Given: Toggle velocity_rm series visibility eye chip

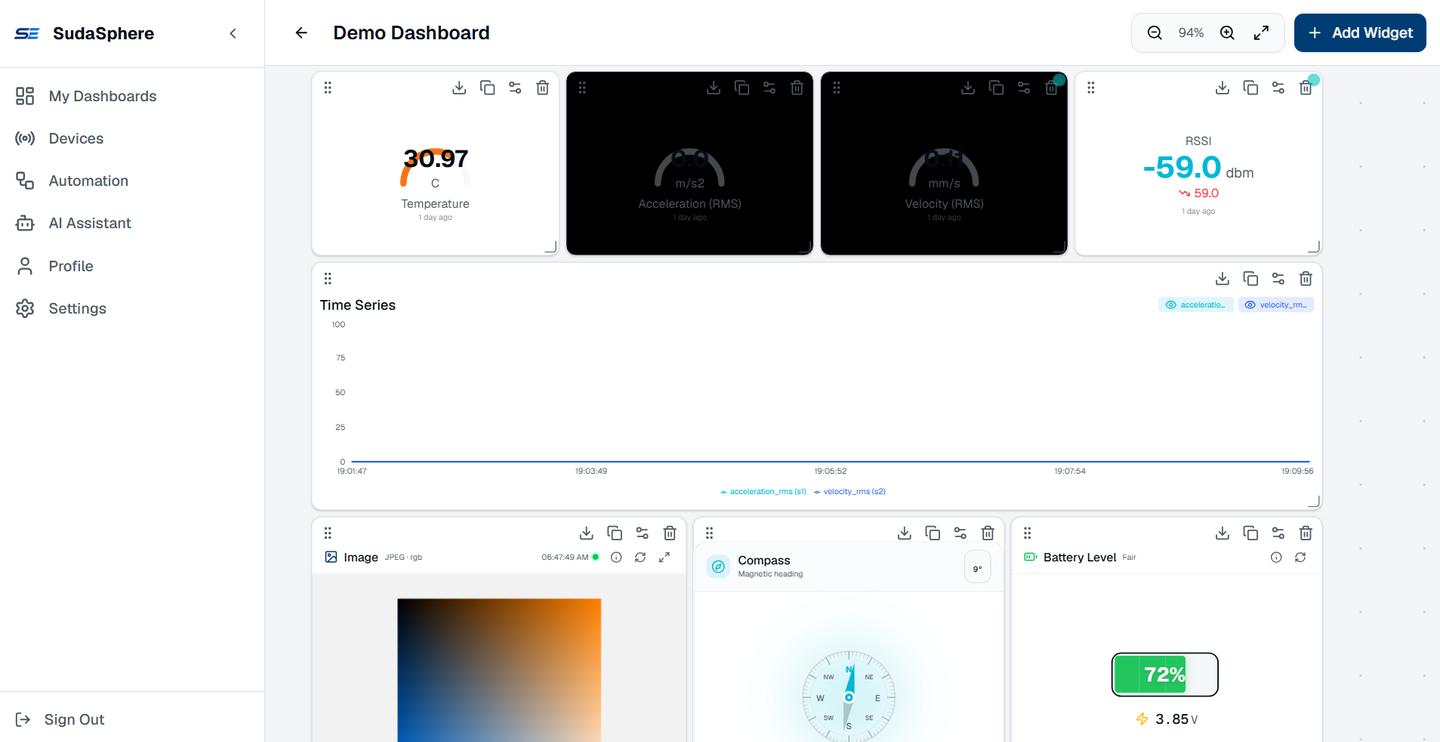Looking at the screenshot, I should (1276, 305).
